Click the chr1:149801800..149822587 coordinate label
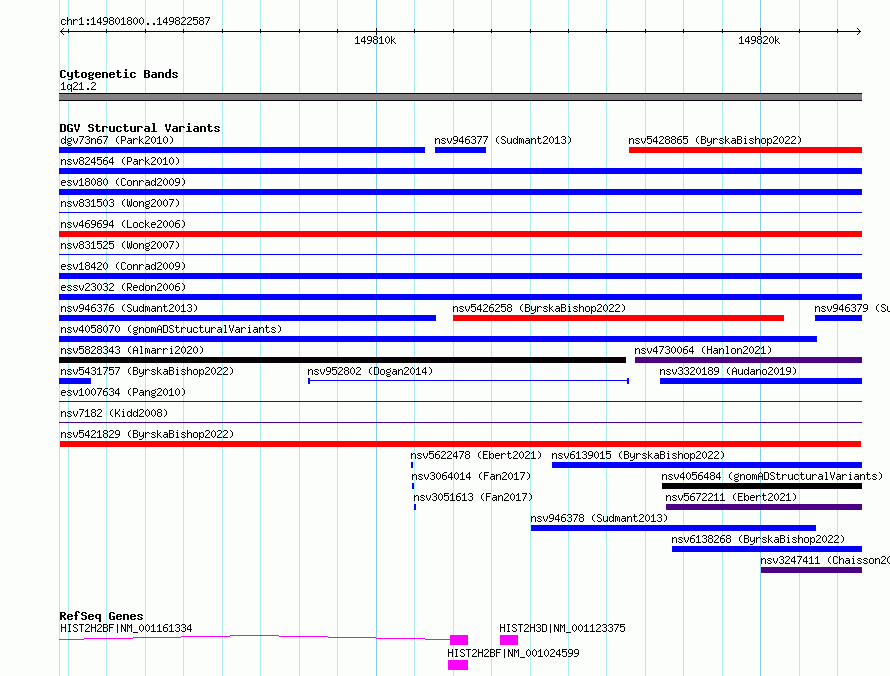890x676 pixels. point(135,21)
